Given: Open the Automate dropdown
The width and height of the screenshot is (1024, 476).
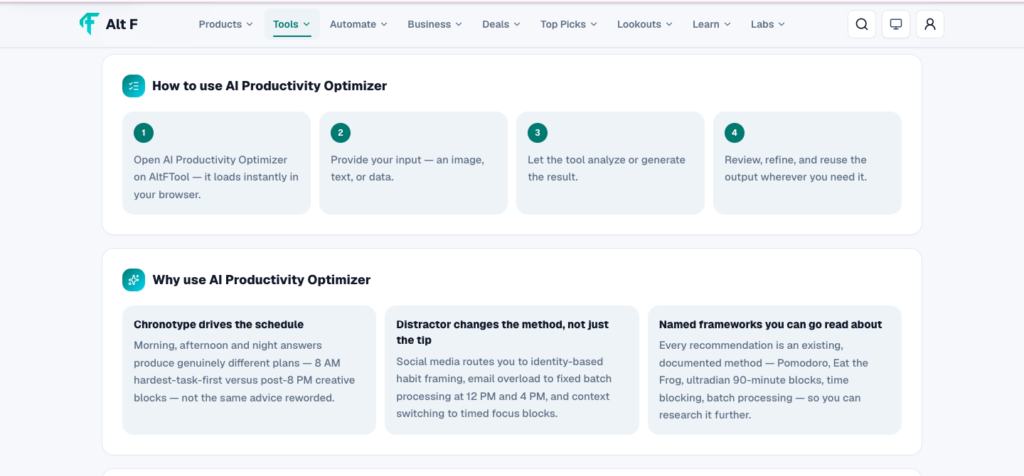Looking at the screenshot, I should pyautogui.click(x=358, y=24).
